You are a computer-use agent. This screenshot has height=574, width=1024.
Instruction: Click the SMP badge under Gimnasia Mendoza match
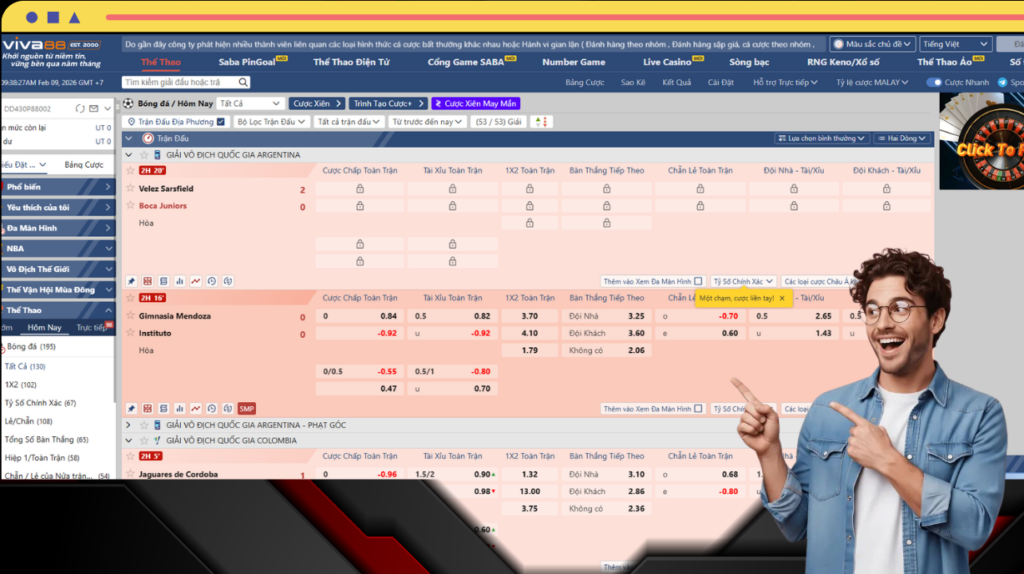(x=246, y=409)
